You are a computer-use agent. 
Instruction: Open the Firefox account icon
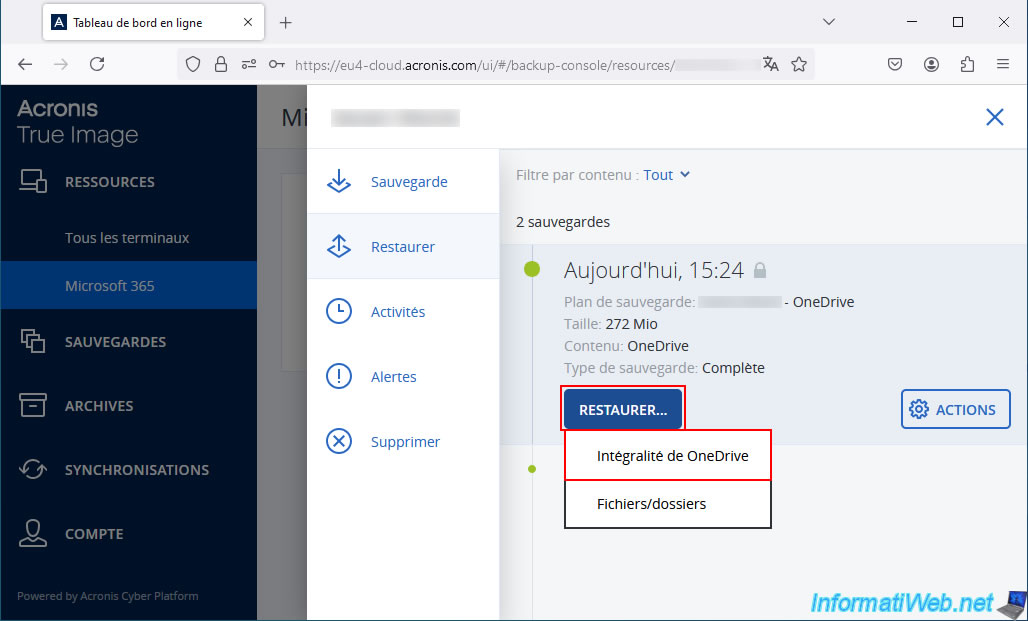tap(931, 64)
